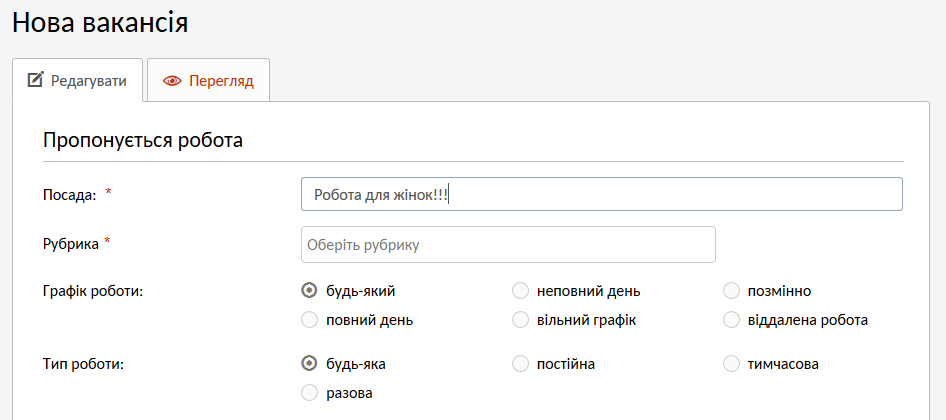This screenshot has height=420, width=946.
Task: Select тимчасова job type radio
Action: (731, 364)
